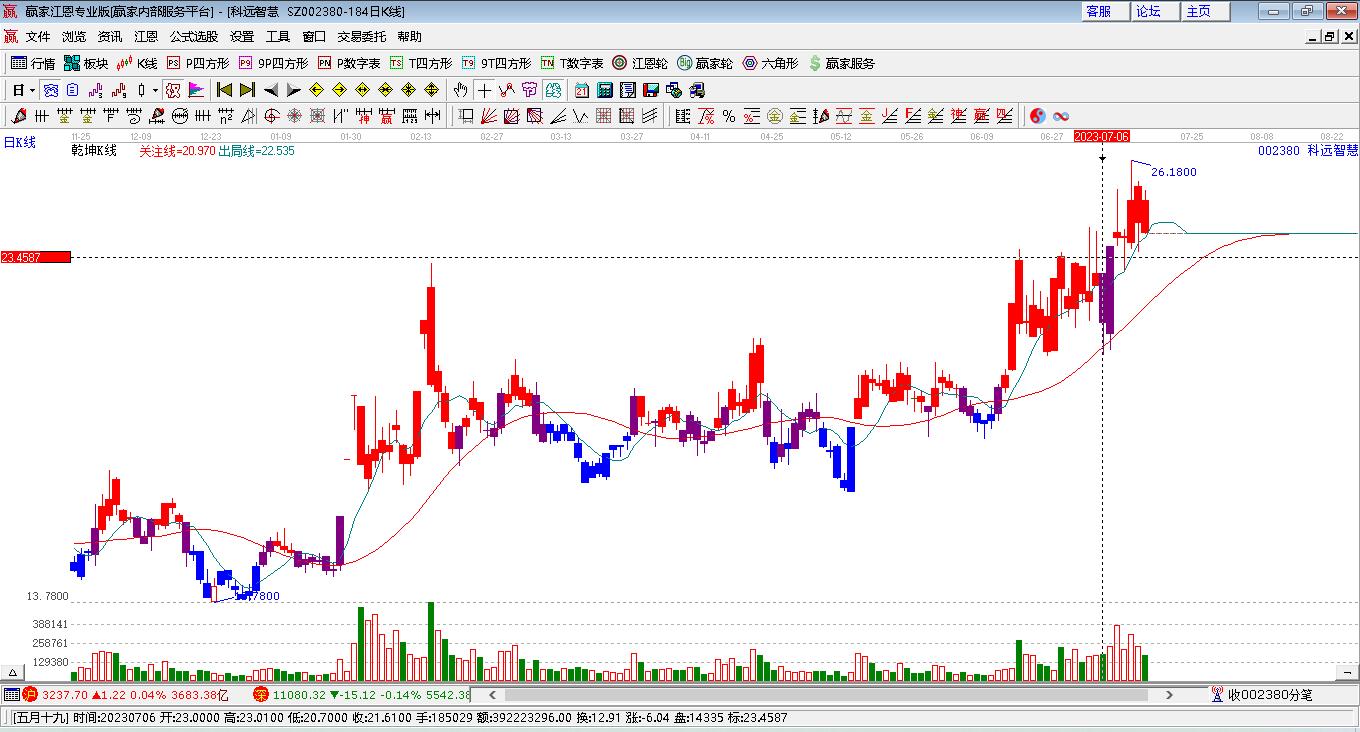Open the P数字表 tool
This screenshot has width=1360, height=732.
point(349,63)
